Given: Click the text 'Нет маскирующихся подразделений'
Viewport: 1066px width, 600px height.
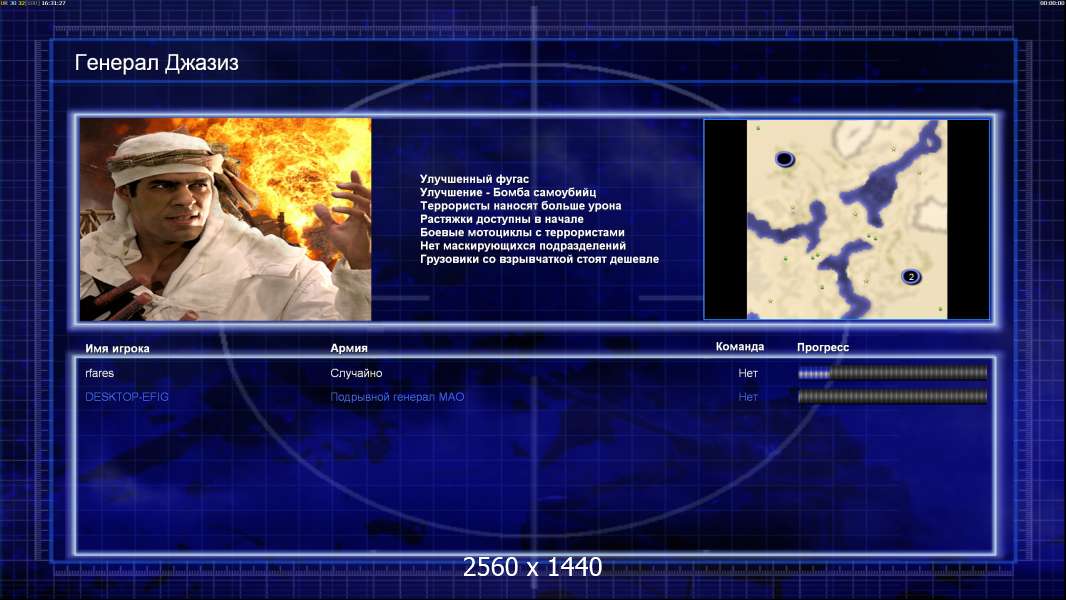Looking at the screenshot, I should tap(522, 245).
